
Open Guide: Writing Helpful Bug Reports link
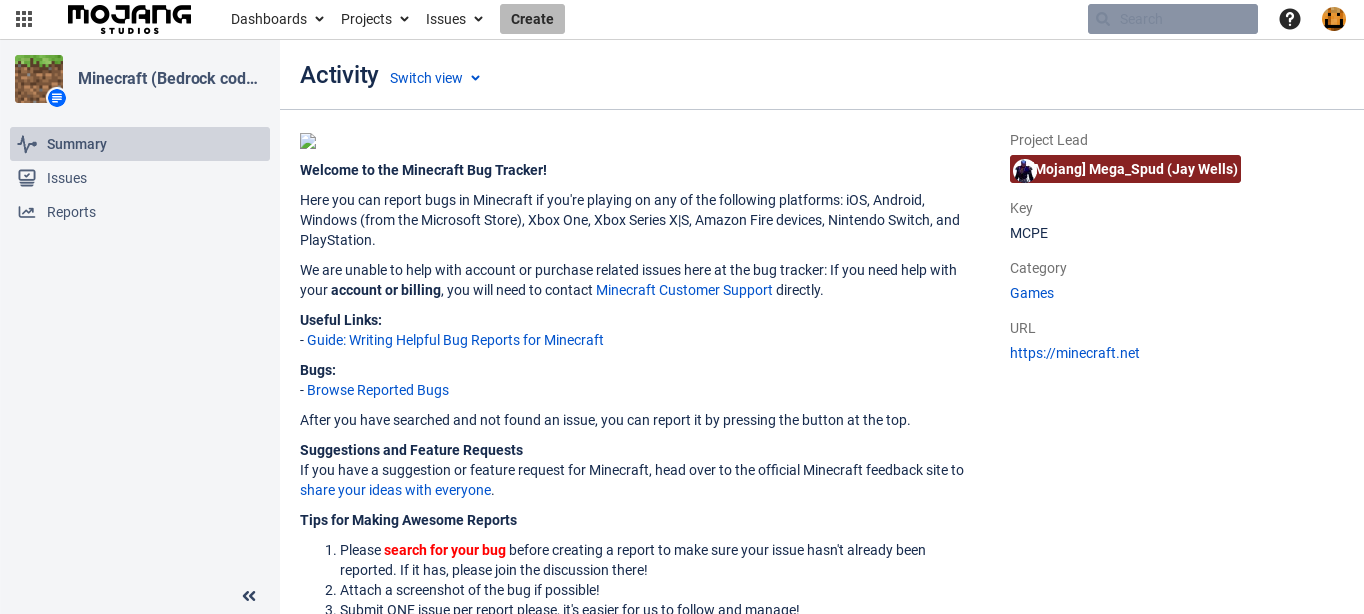455,340
